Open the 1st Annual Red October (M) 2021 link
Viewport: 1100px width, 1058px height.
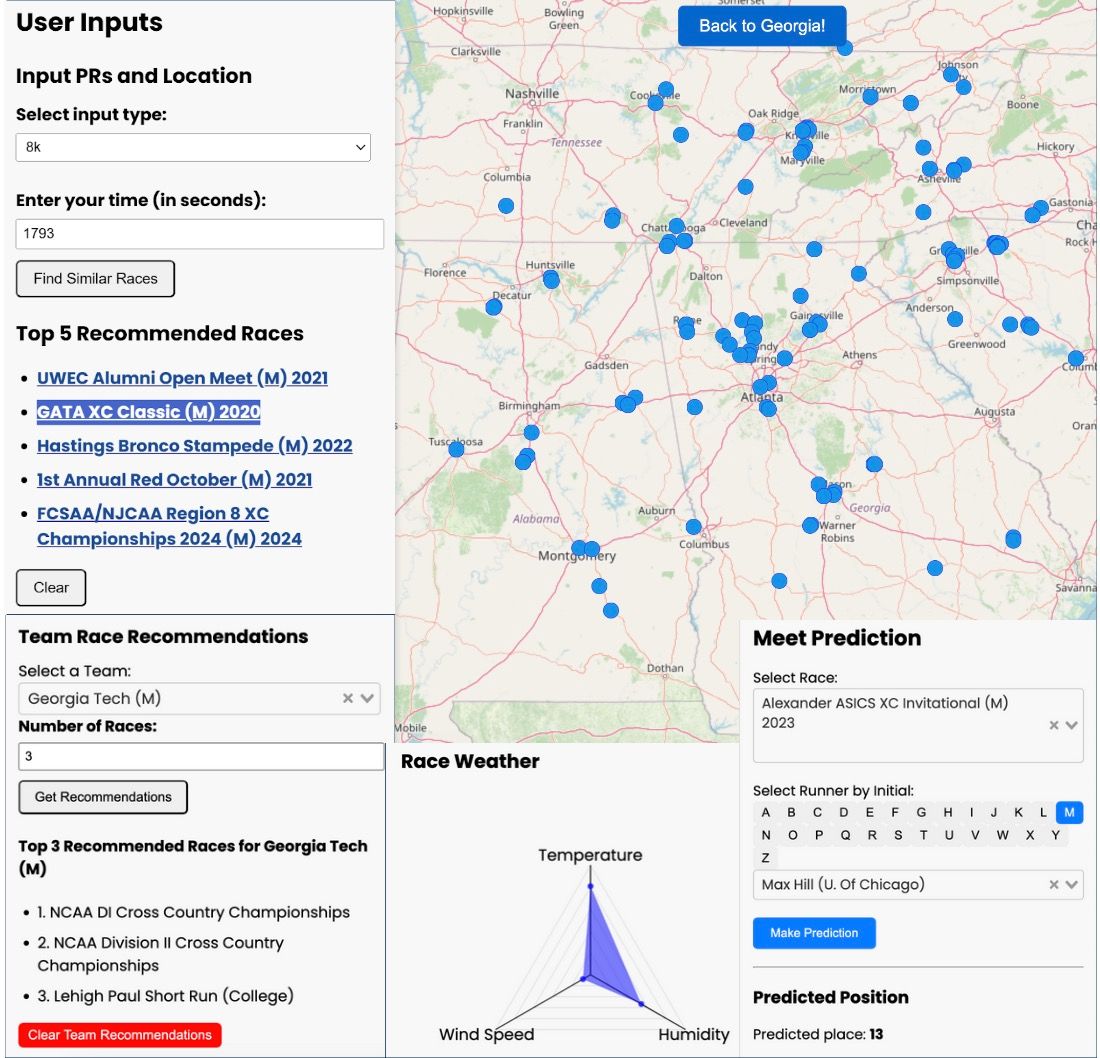(x=175, y=480)
